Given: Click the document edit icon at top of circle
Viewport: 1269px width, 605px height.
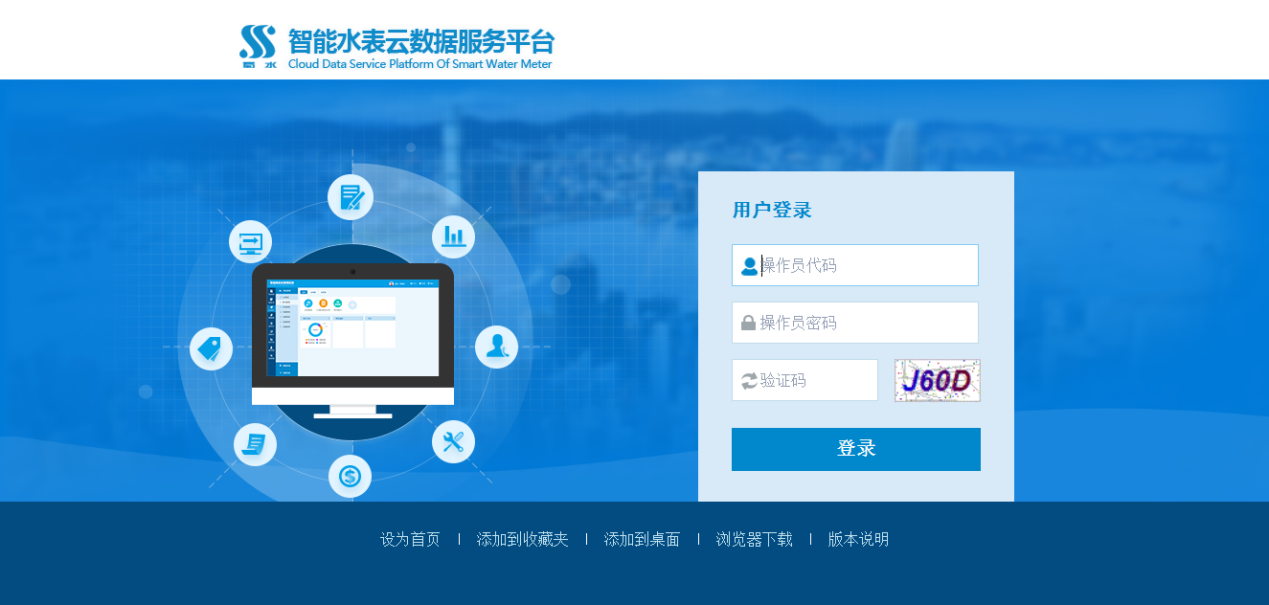Looking at the screenshot, I should pyautogui.click(x=350, y=197).
